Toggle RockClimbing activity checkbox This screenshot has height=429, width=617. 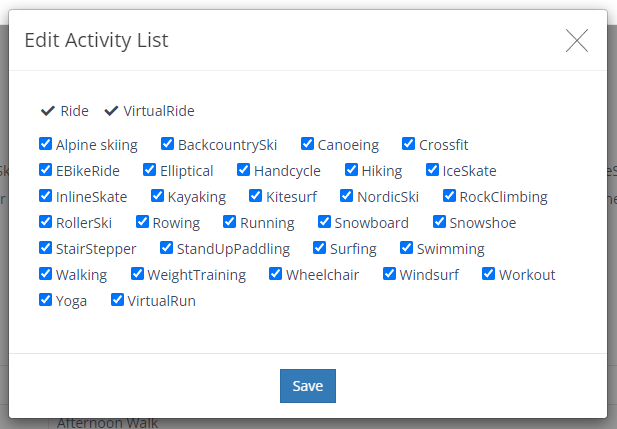[449, 196]
